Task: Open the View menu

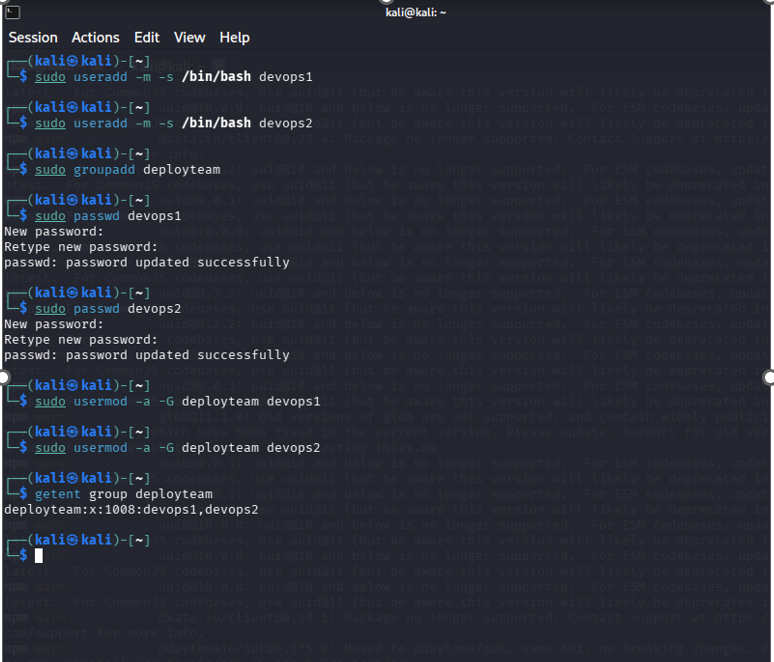Action: pyautogui.click(x=189, y=38)
